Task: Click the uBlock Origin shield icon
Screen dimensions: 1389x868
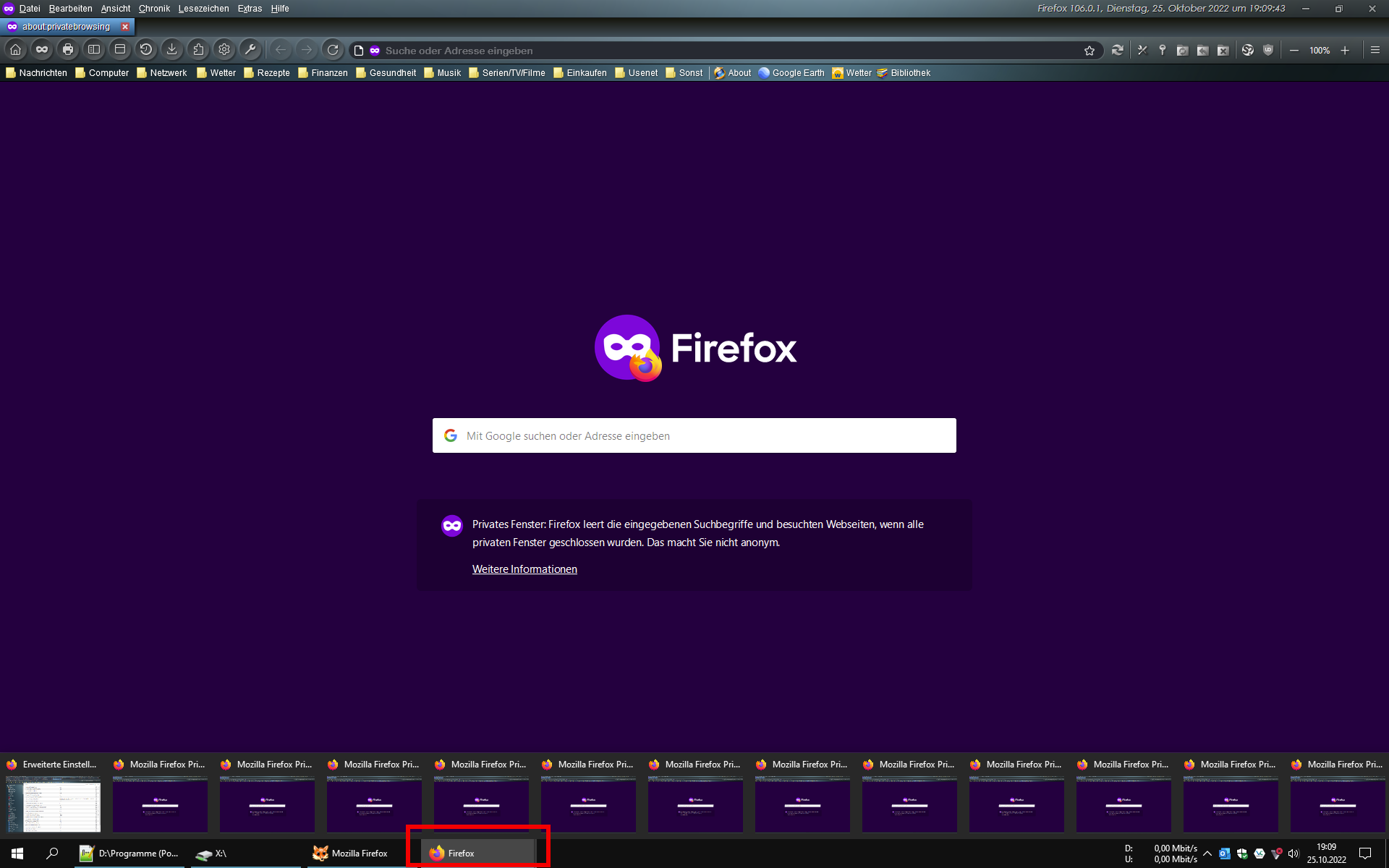Action: (1268, 50)
